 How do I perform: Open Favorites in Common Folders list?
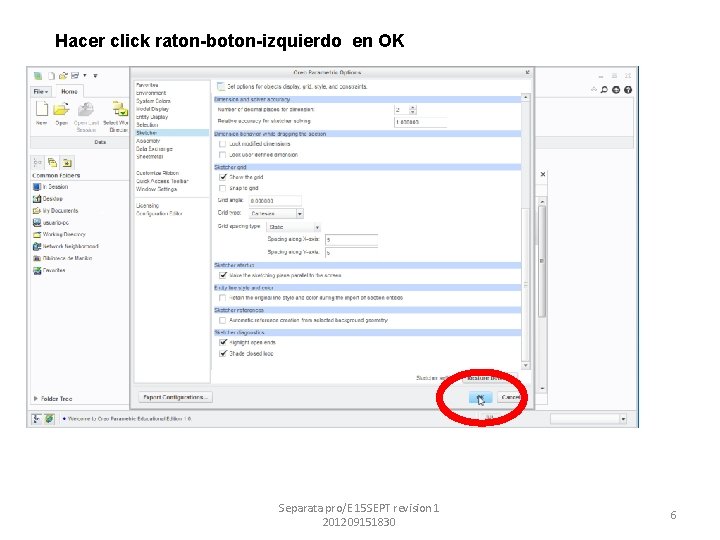point(49,270)
